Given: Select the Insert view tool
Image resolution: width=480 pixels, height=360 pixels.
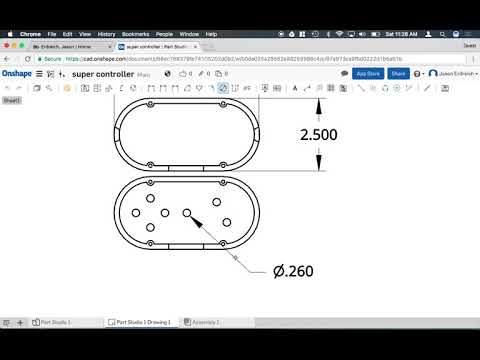Looking at the screenshot, I should [85, 88].
